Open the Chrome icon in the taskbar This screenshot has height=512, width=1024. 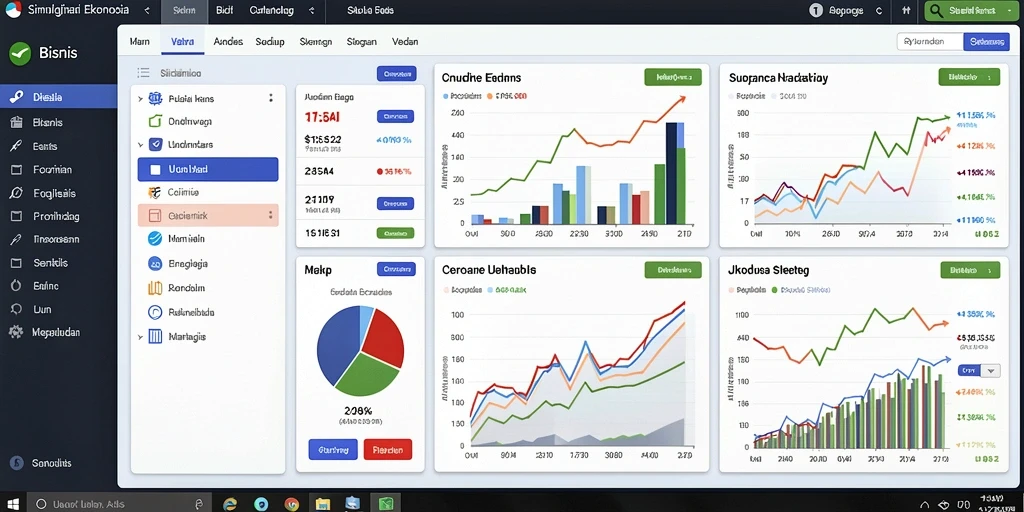coord(291,504)
